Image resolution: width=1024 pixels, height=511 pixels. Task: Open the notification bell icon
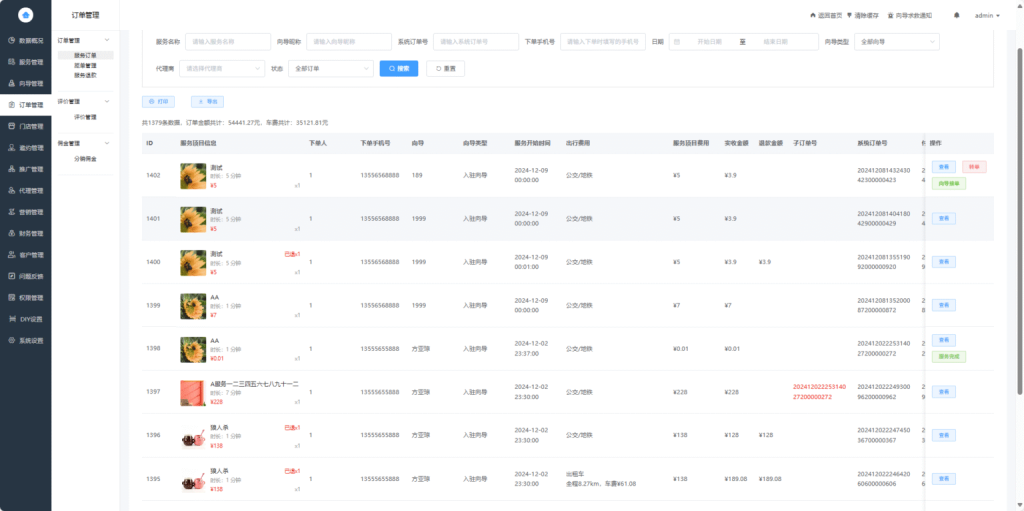956,16
